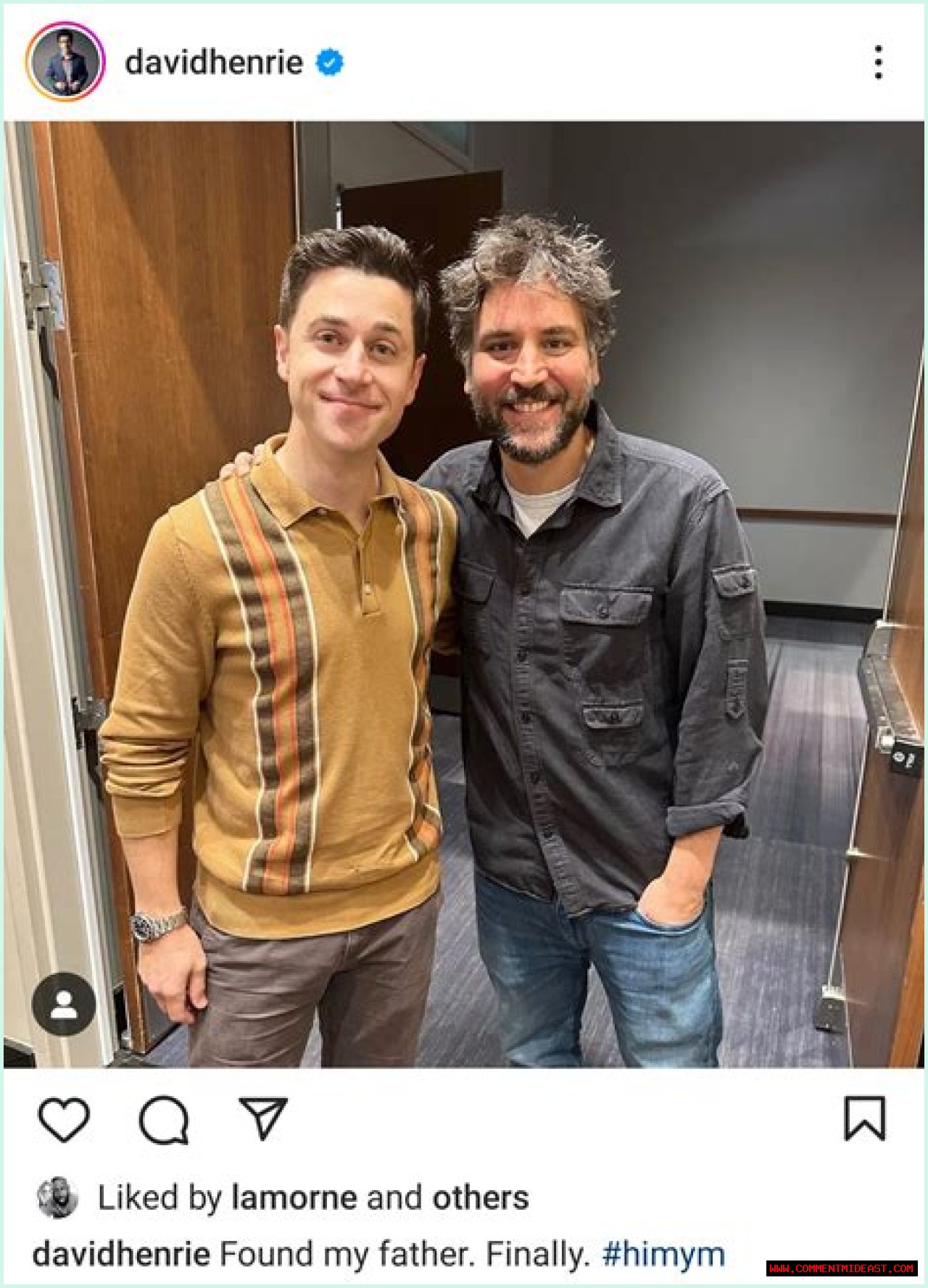Share post using paper plane icon
Image resolution: width=928 pixels, height=1288 pixels.
(263, 1118)
